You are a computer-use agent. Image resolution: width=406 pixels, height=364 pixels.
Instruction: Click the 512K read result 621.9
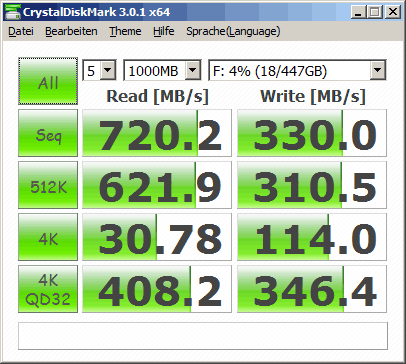(x=157, y=185)
